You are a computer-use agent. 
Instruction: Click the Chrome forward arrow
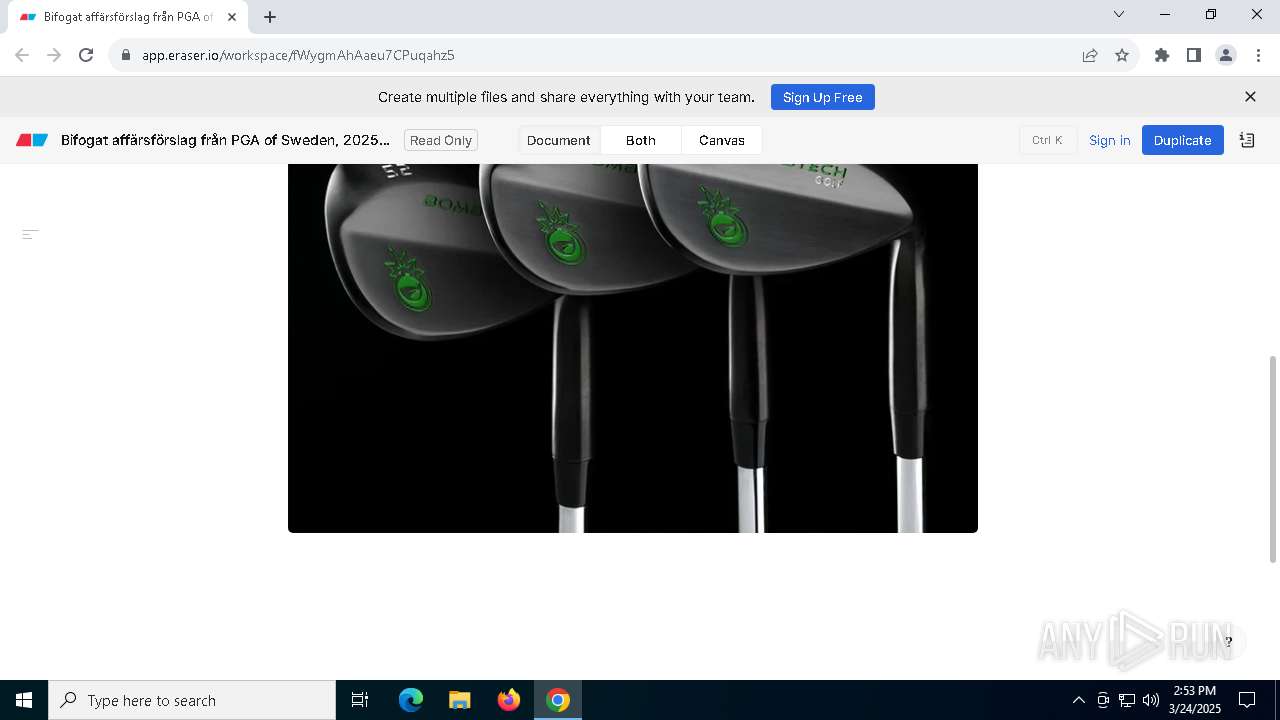[54, 55]
